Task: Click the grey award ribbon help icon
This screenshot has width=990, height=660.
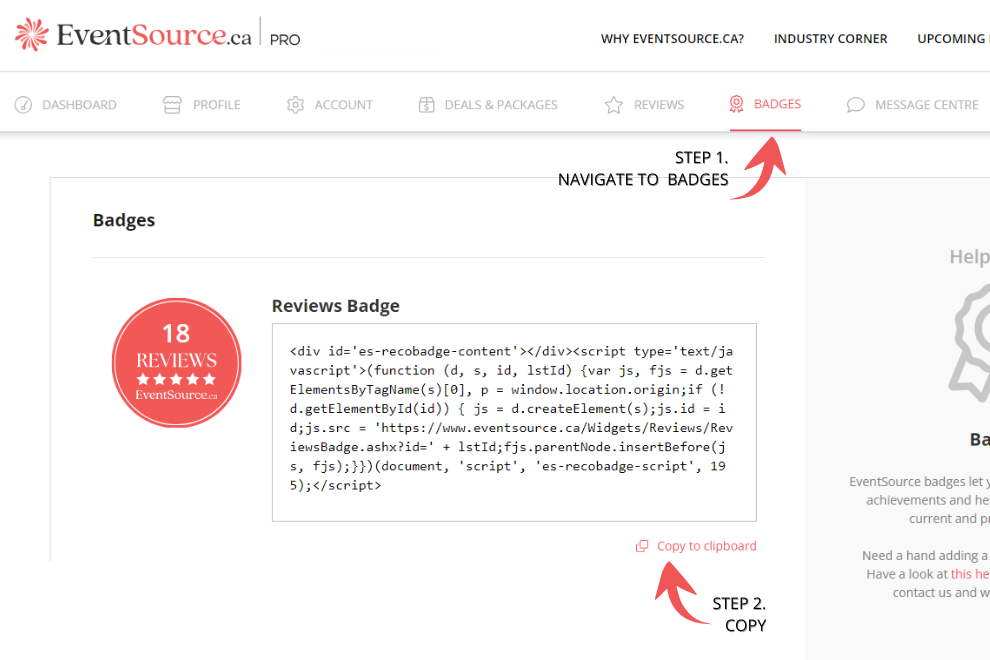Action: [969, 344]
